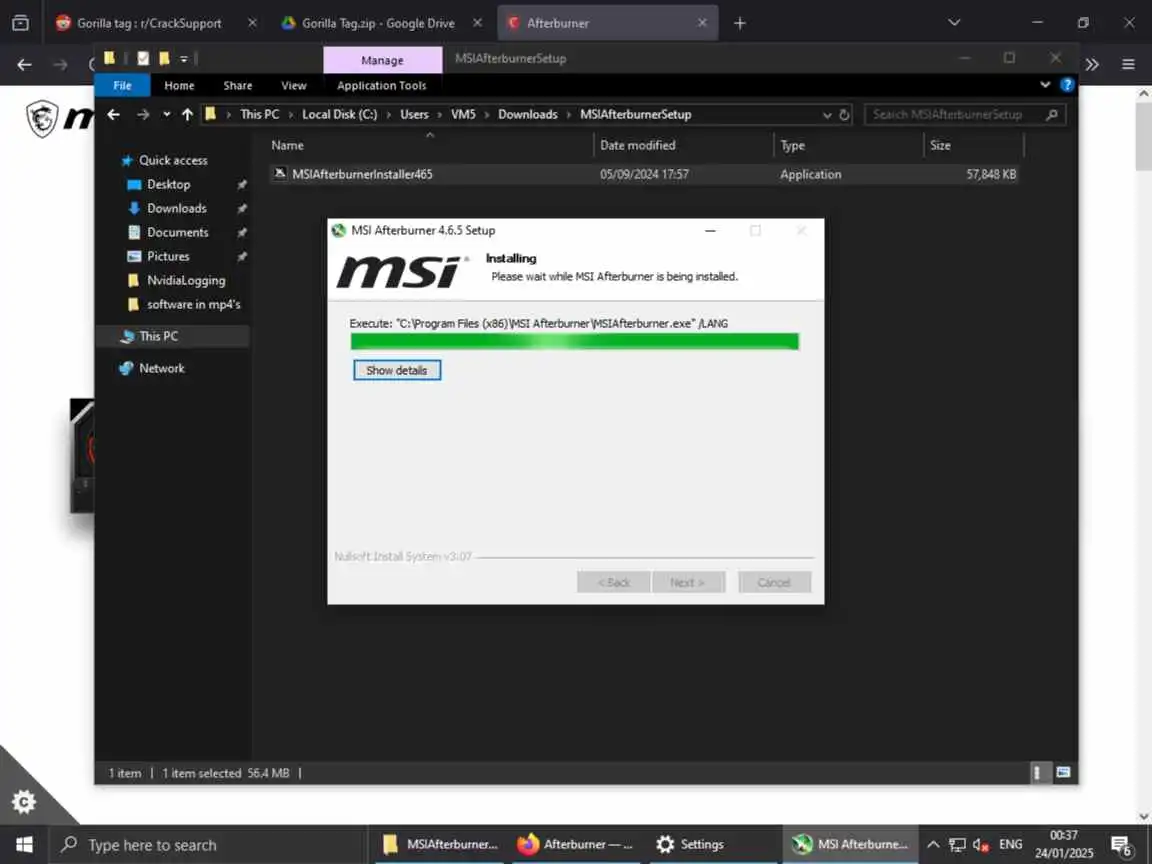Screen dimensions: 1152x864
Task: Select Network in navigation pane
Action: click(x=162, y=368)
